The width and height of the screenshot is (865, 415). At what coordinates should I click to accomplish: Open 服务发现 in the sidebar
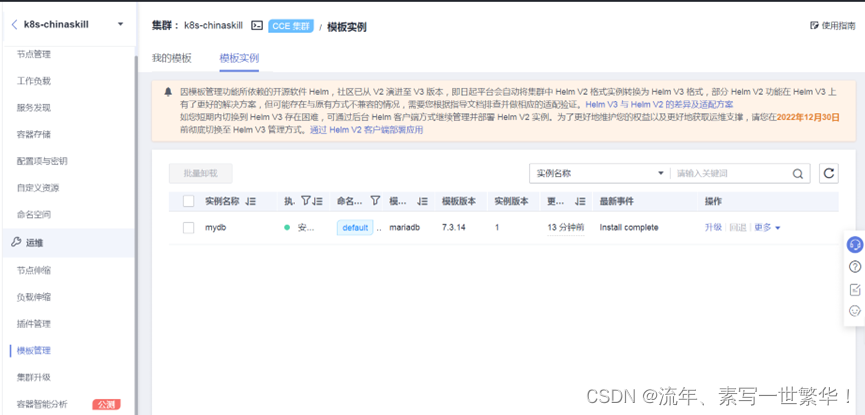point(34,108)
